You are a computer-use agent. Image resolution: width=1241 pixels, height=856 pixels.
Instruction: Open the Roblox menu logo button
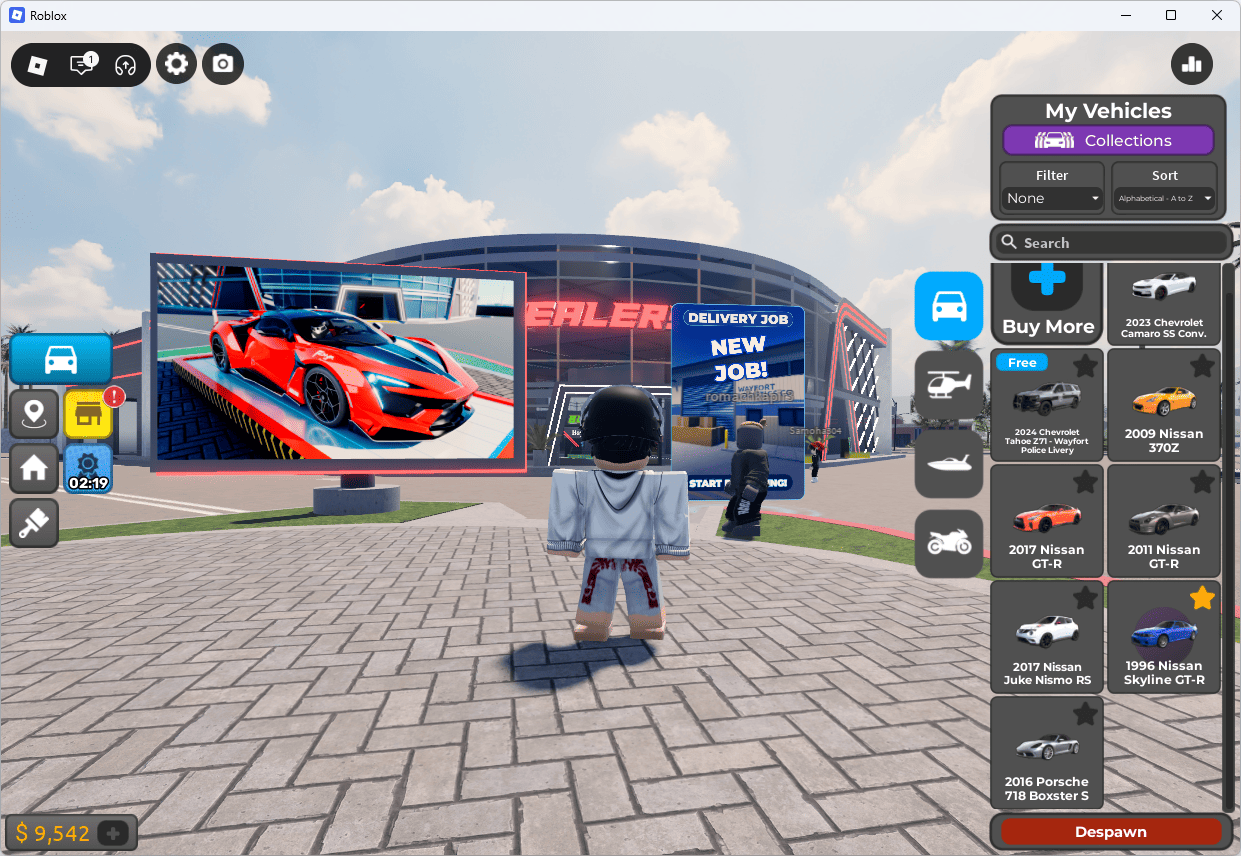(37, 65)
